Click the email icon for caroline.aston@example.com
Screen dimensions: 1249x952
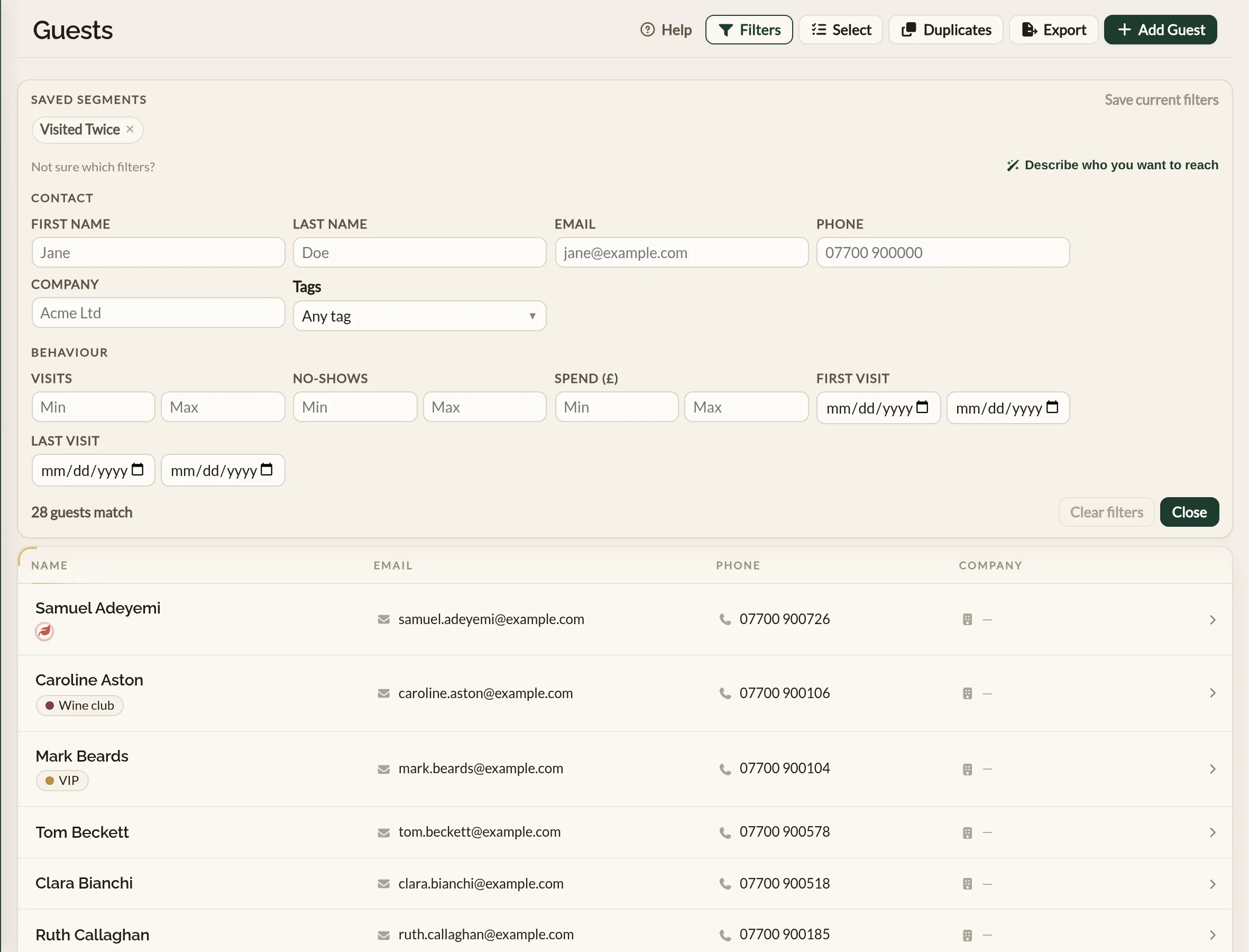click(383, 693)
